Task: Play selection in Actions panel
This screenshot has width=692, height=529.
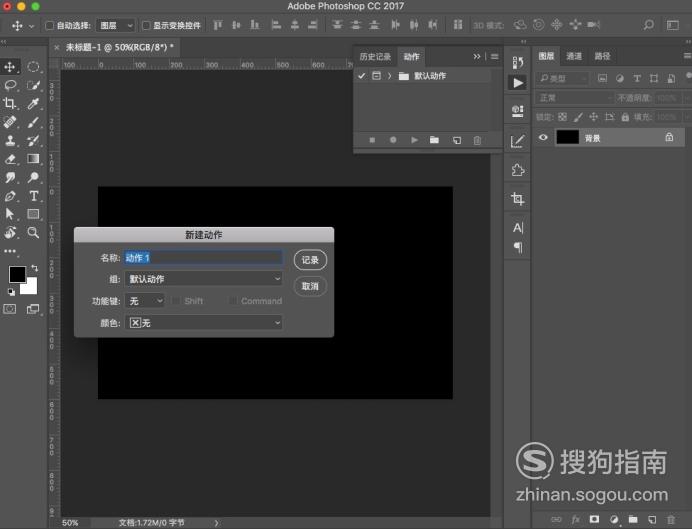Action: click(x=414, y=140)
